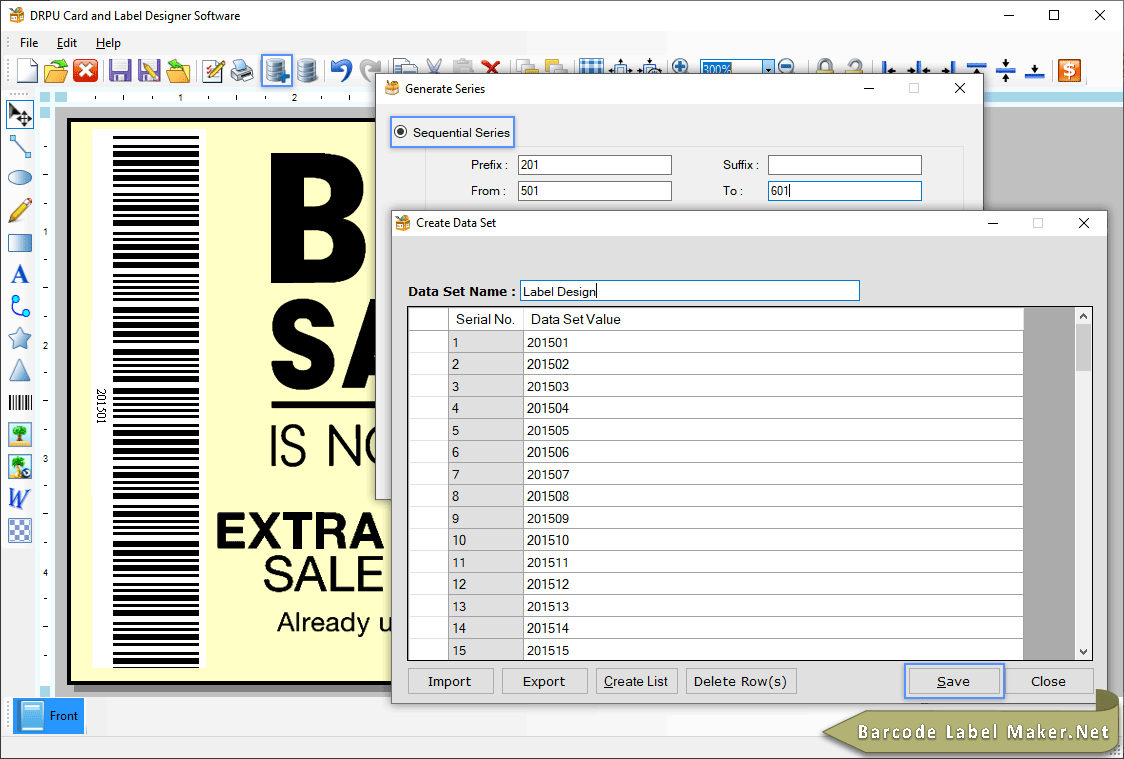Print the label using the printer icon

(242, 71)
